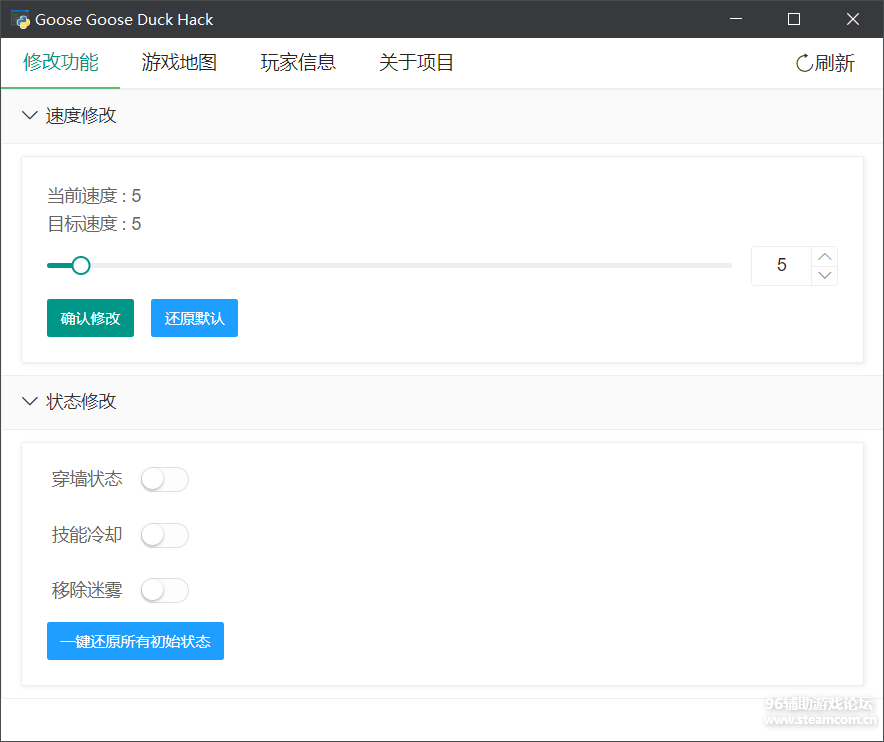Select the 修改功能 tab

61,63
